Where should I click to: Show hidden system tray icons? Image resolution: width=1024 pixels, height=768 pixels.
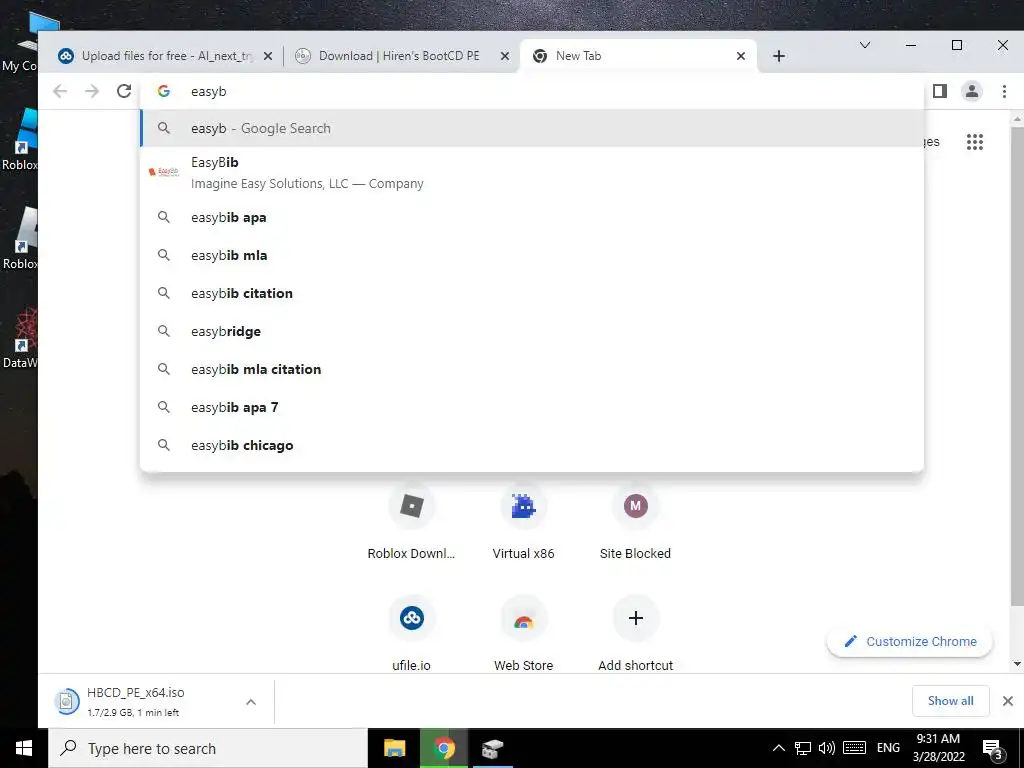[778, 748]
